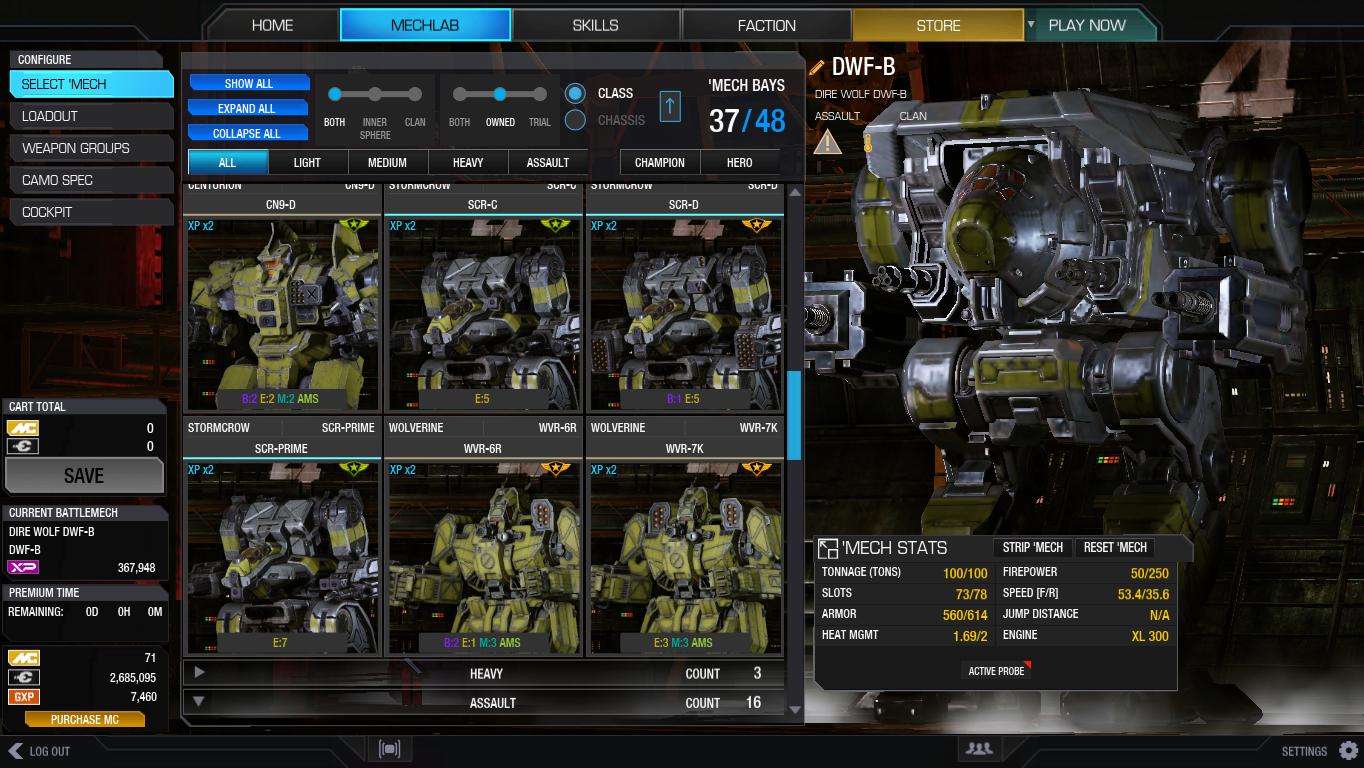
Task: Click the bottom center bracket icon
Action: pyautogui.click(x=389, y=748)
